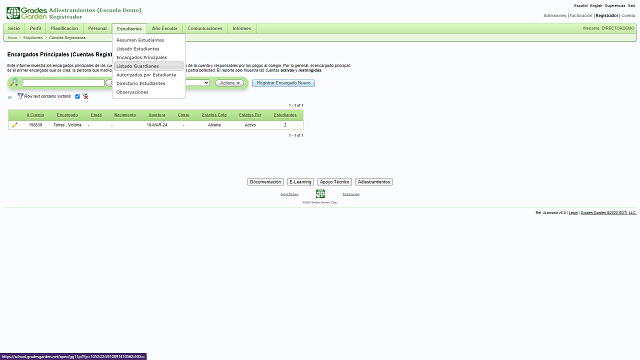Click the 19-MAR-24 date cell

click(x=157, y=125)
